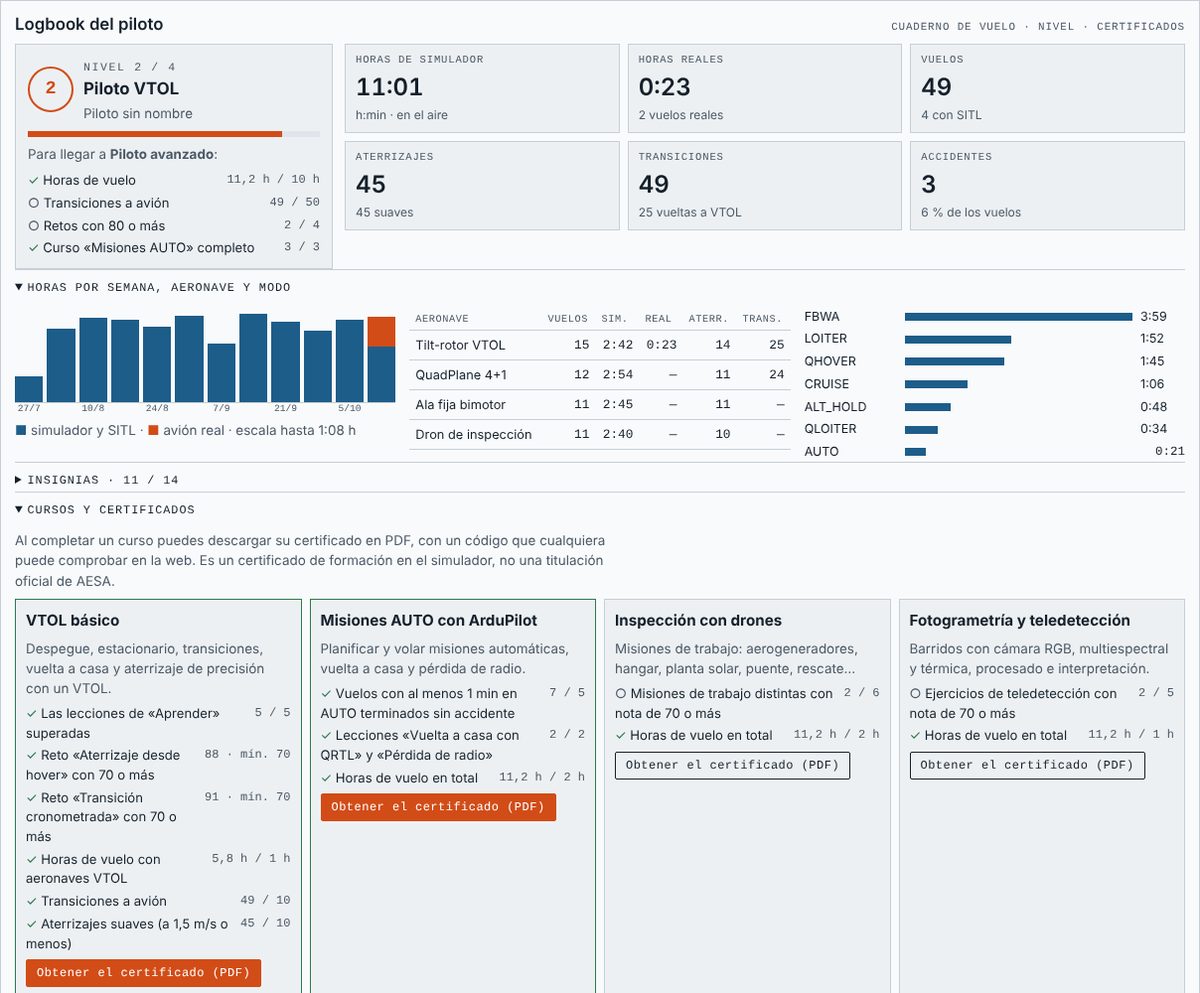
Task: Click circle icon beside Ejercicios de teledetección
Action: pos(915,693)
